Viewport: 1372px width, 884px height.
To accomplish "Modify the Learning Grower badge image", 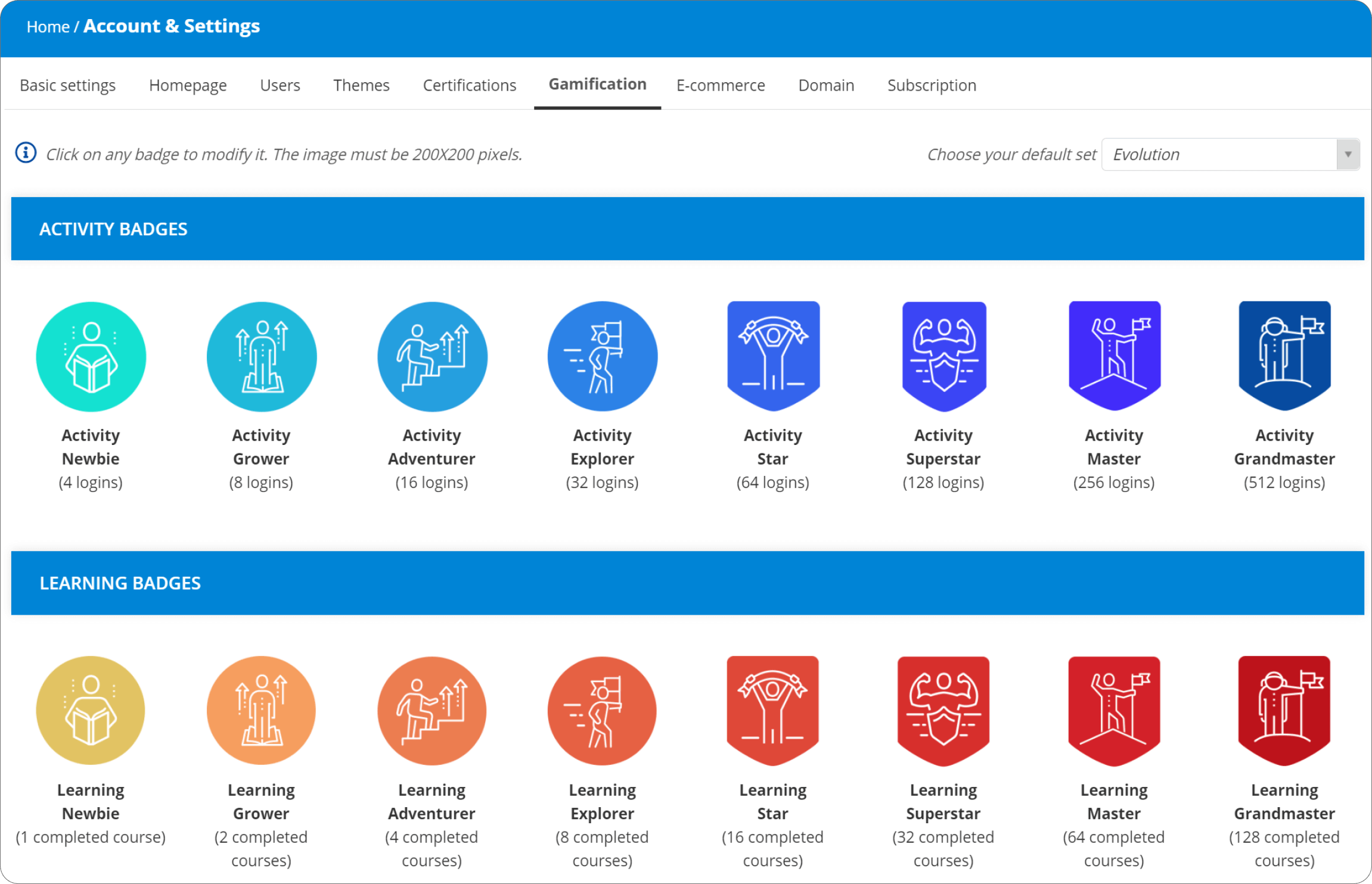I will click(x=261, y=710).
